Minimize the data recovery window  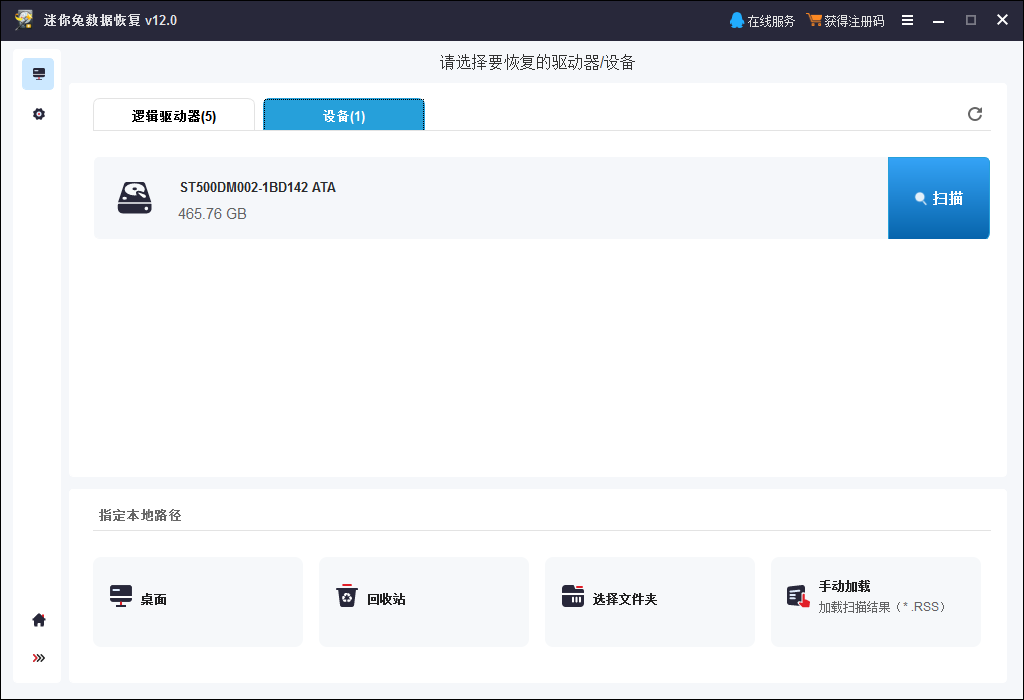(x=938, y=20)
